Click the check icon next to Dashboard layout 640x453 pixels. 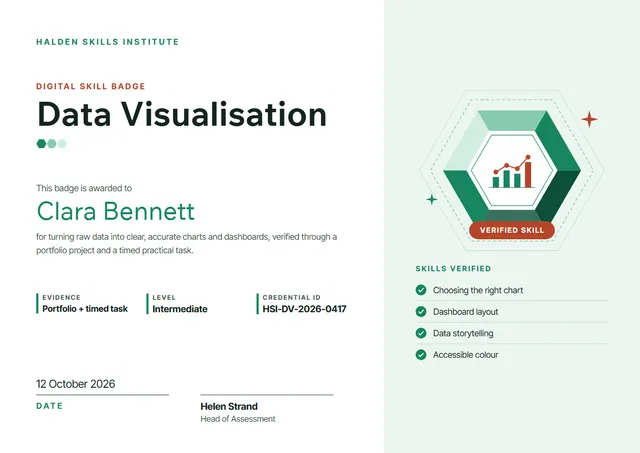(421, 312)
